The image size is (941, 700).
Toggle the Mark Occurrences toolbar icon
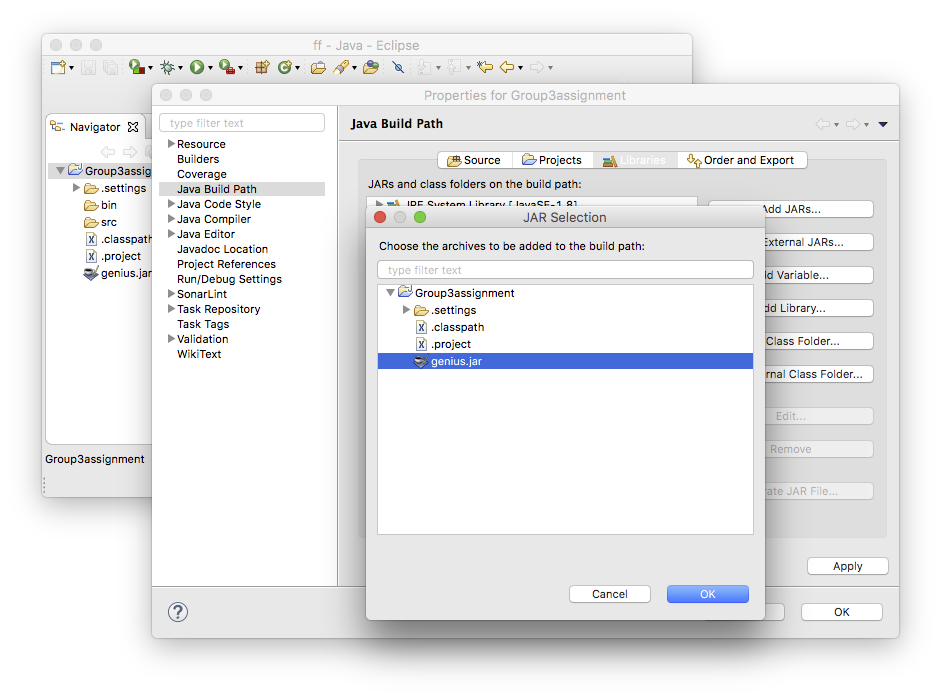pyautogui.click(x=398, y=67)
